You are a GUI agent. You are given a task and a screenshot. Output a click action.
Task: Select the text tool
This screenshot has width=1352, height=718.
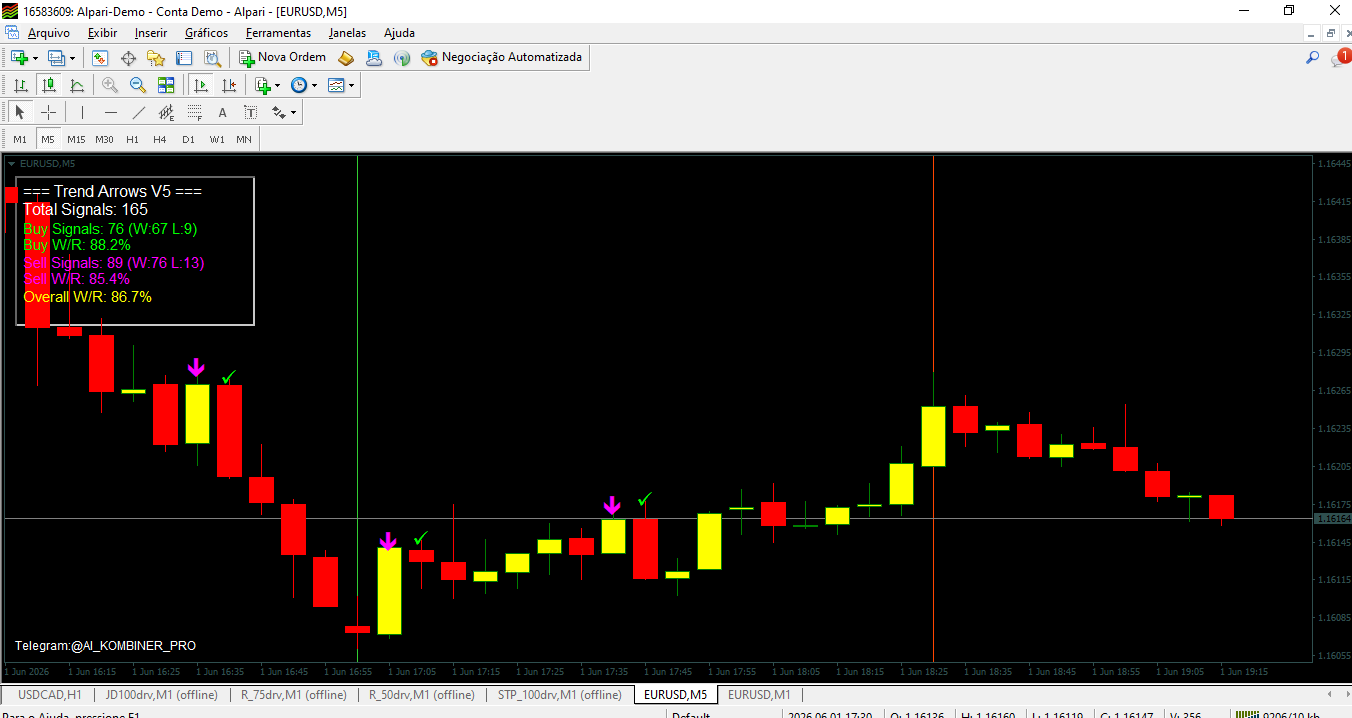pos(222,112)
